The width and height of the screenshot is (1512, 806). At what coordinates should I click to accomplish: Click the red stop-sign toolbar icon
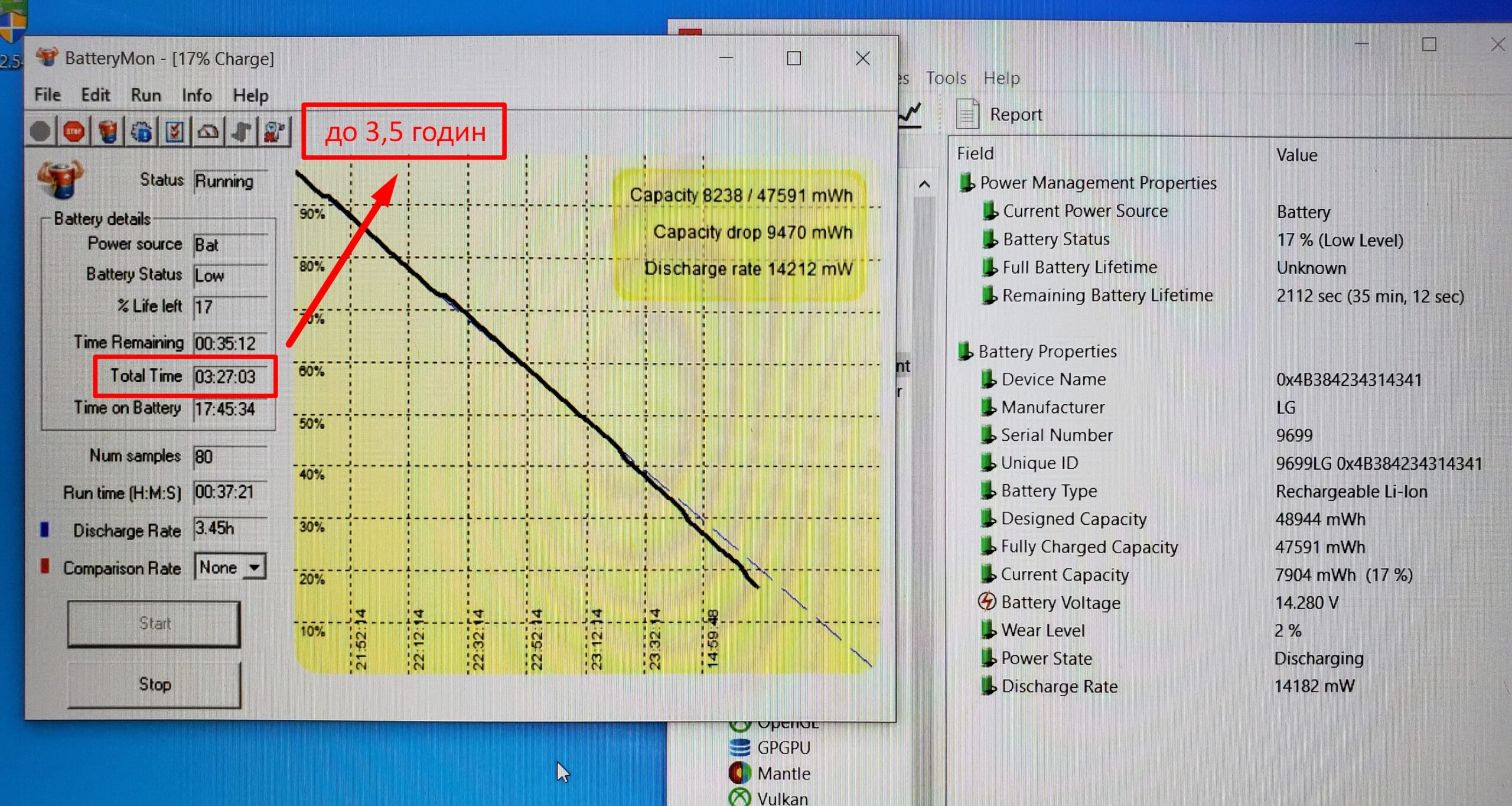pyautogui.click(x=74, y=131)
